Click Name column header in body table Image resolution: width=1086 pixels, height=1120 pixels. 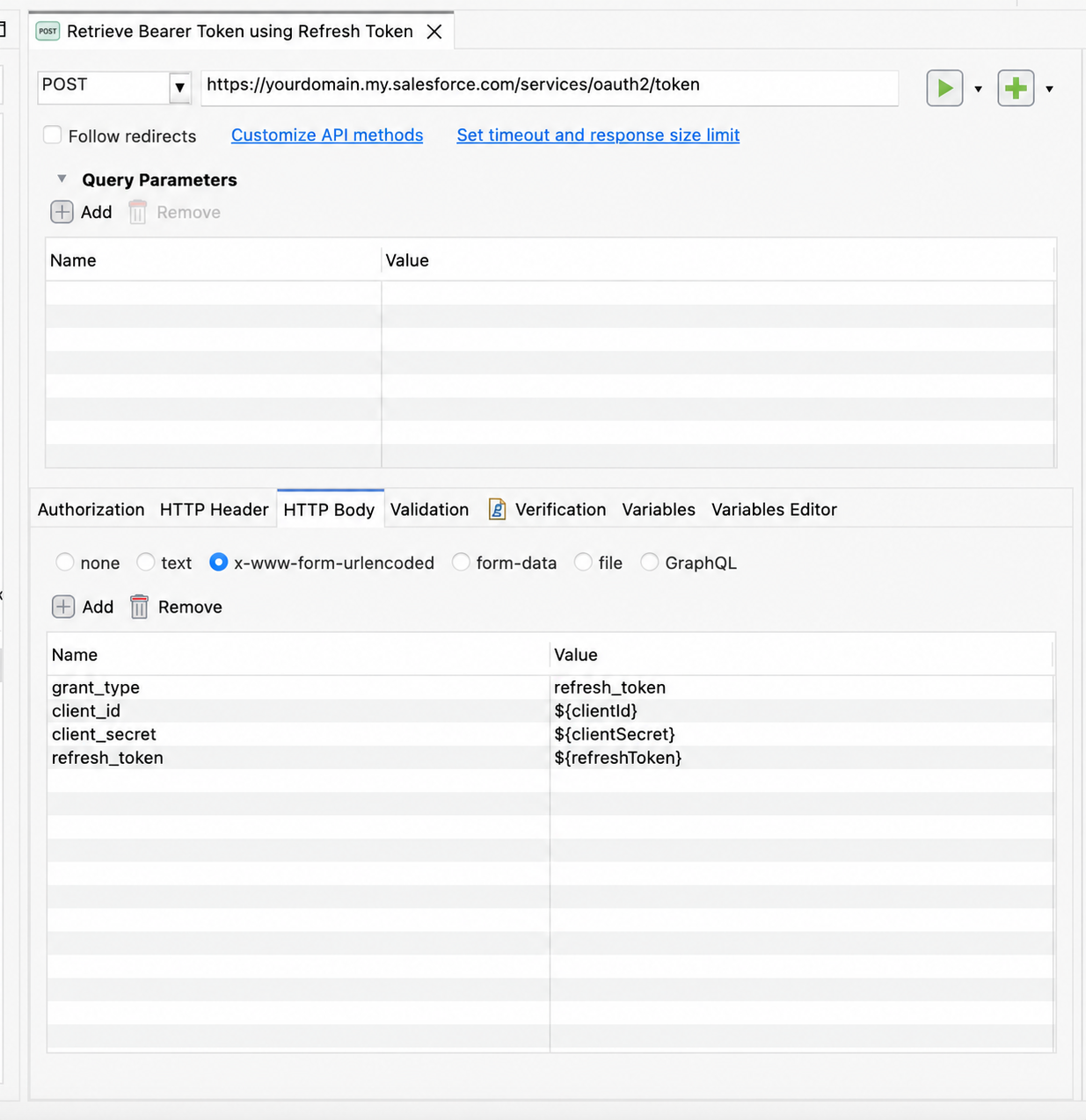(298, 655)
